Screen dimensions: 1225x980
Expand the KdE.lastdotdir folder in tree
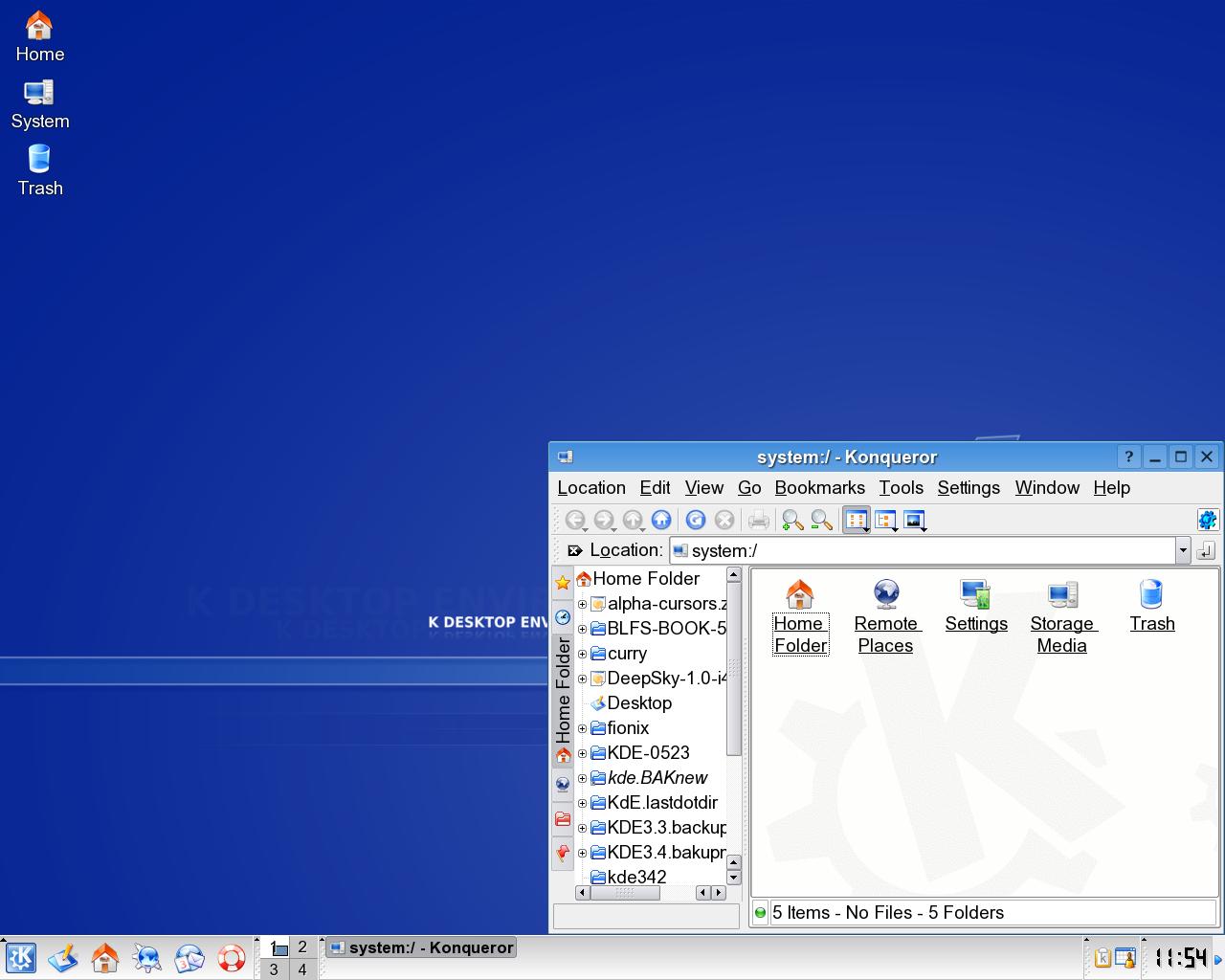coord(582,803)
